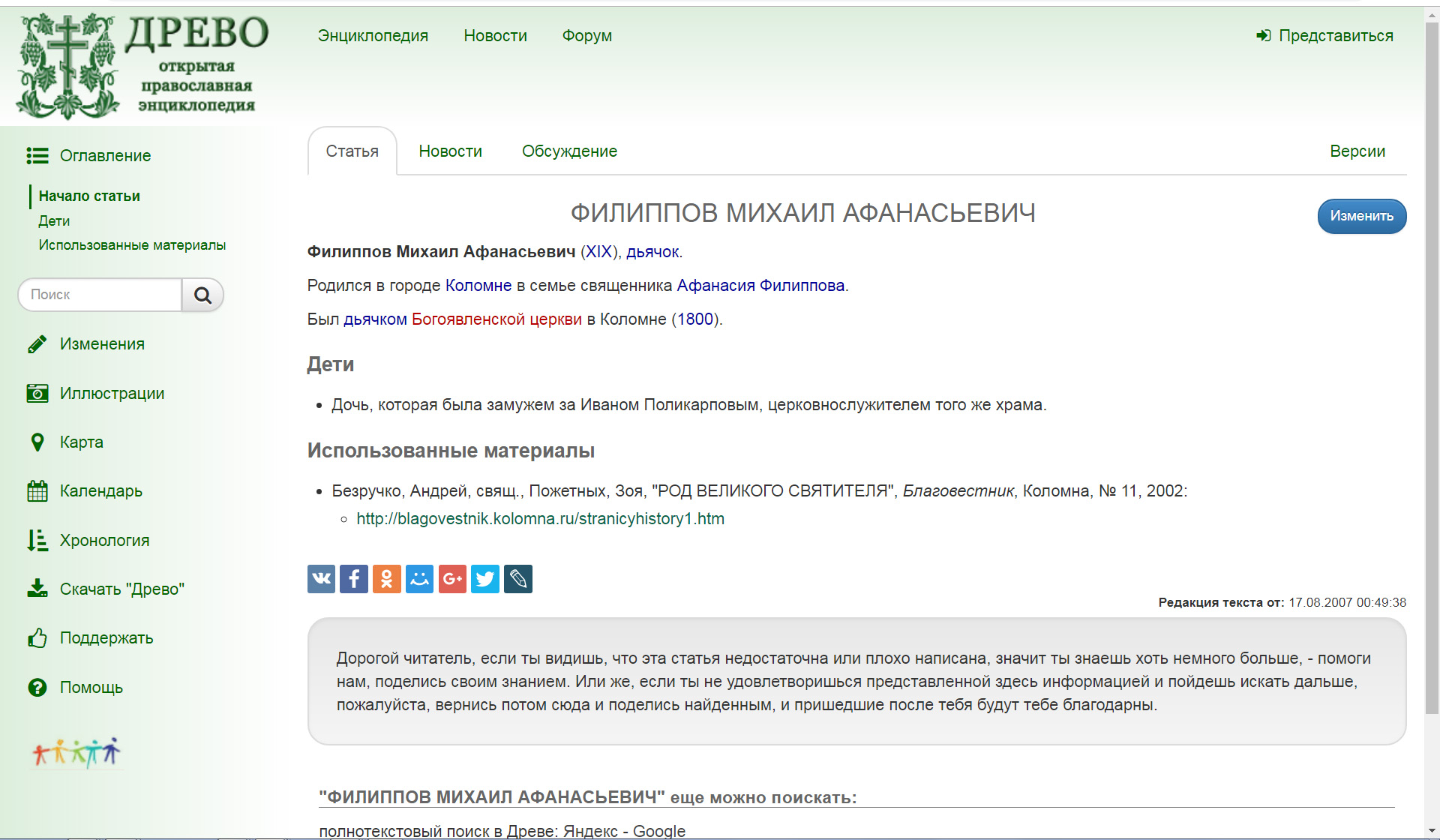Open the Поддержать link
The width and height of the screenshot is (1440, 840).
click(106, 638)
